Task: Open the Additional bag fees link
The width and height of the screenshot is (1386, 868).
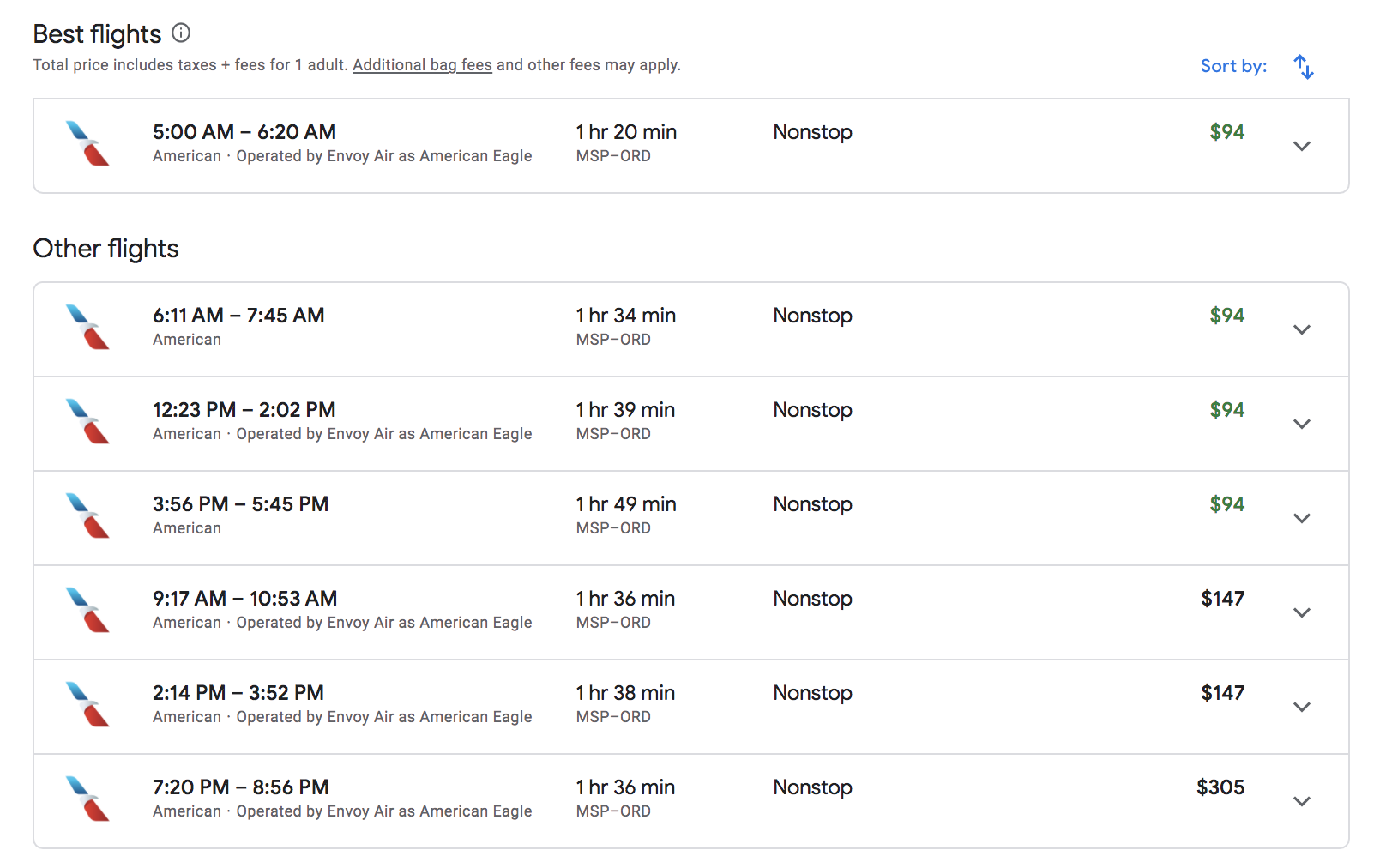Action: [x=422, y=64]
